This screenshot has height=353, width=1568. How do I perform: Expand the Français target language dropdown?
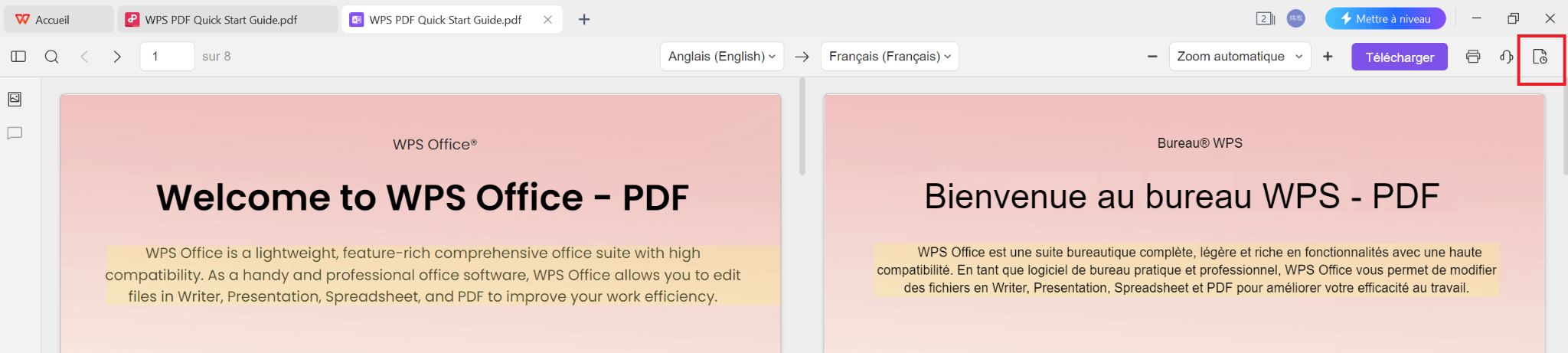pos(889,57)
